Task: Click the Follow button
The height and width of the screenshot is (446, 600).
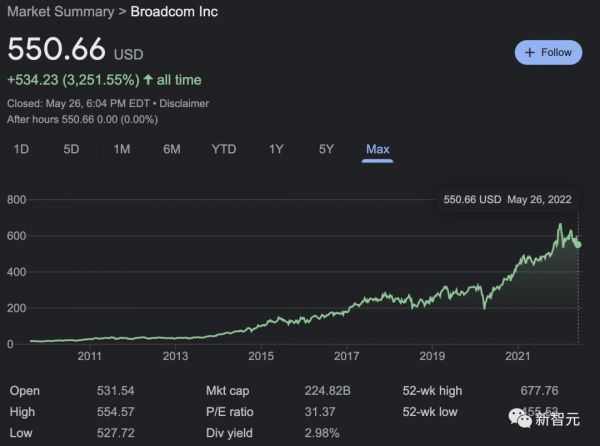Action: coord(547,52)
